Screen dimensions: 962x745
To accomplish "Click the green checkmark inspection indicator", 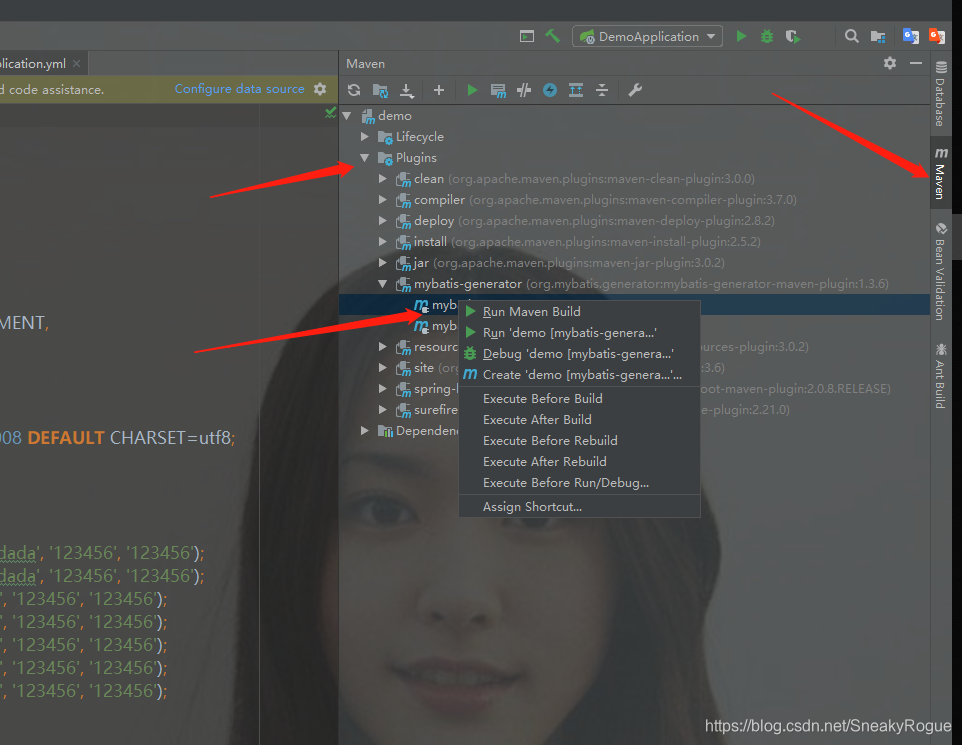I will tap(331, 112).
